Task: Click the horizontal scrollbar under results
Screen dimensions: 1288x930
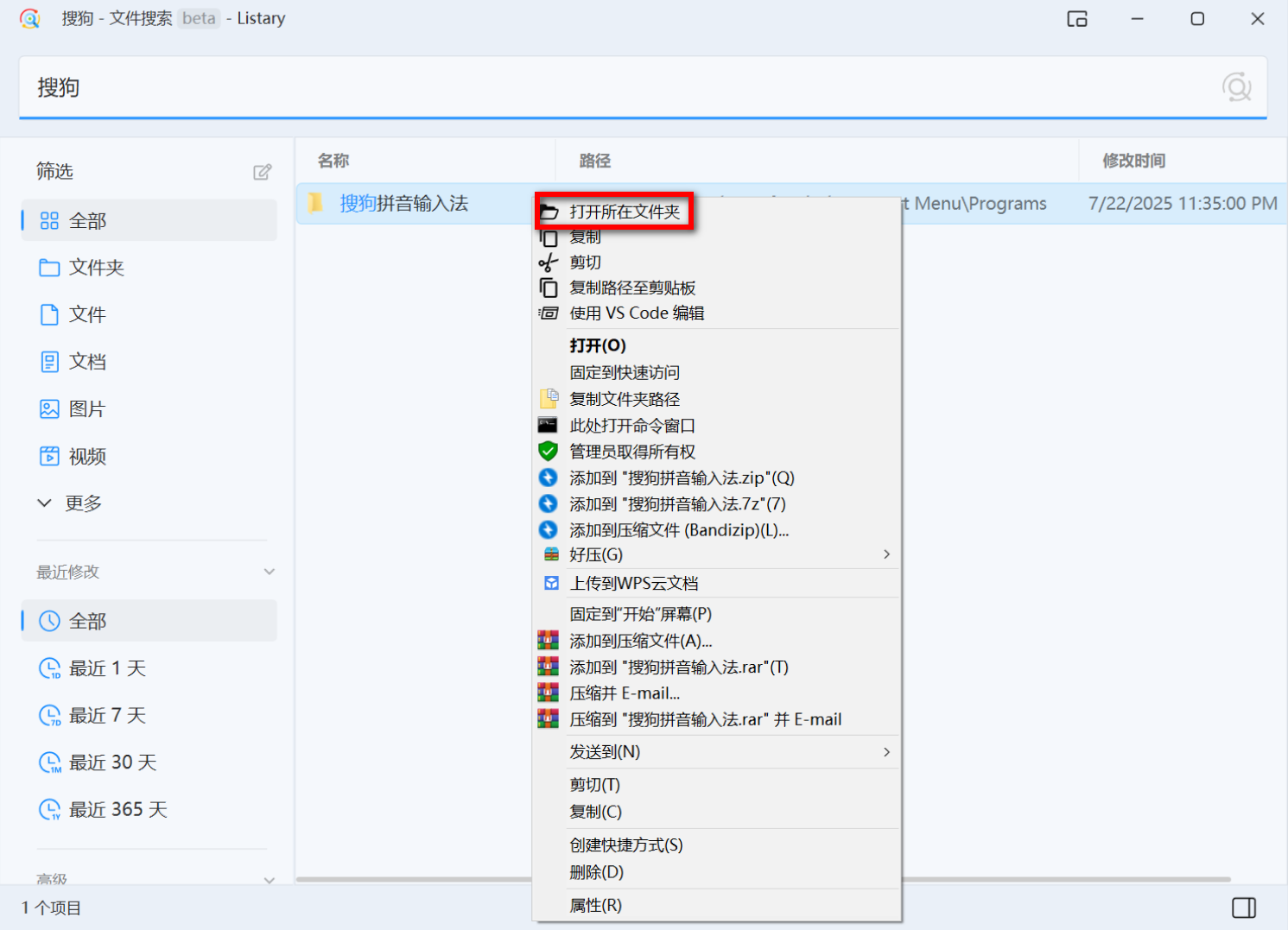Action: tap(763, 880)
